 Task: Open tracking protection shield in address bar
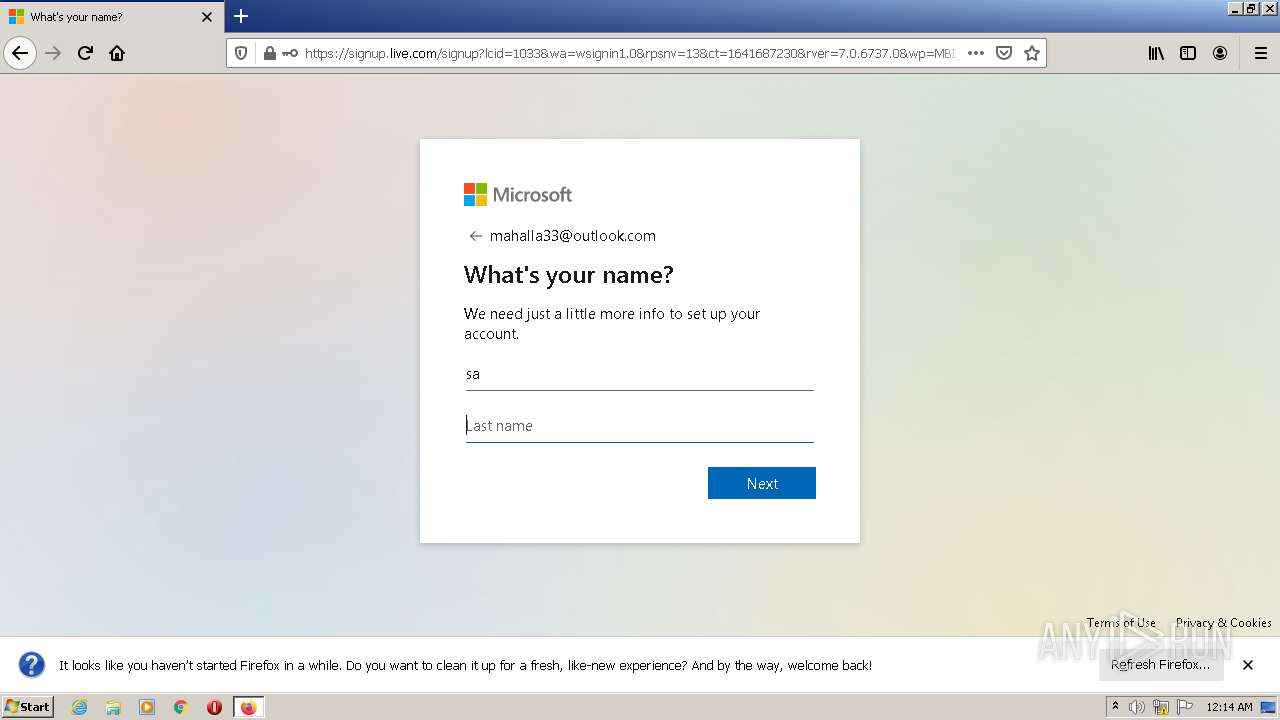tap(241, 53)
